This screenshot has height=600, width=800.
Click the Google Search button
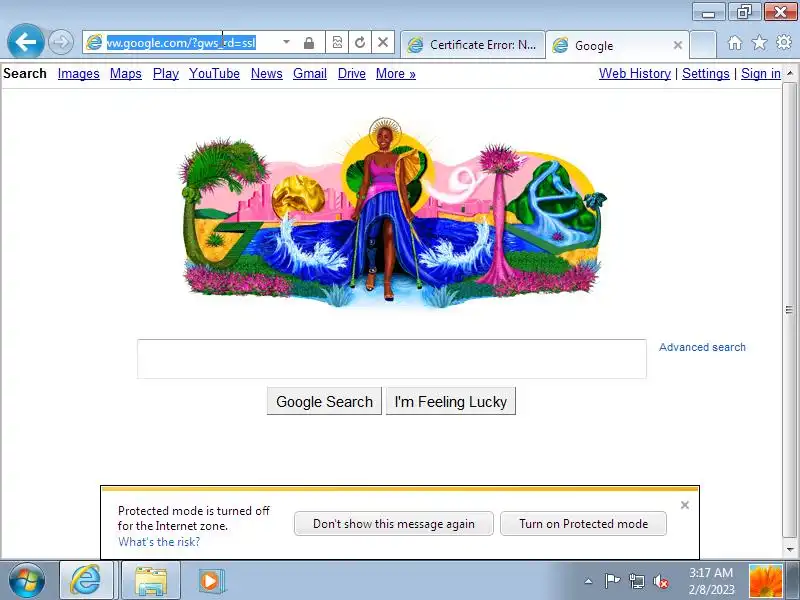[324, 402]
